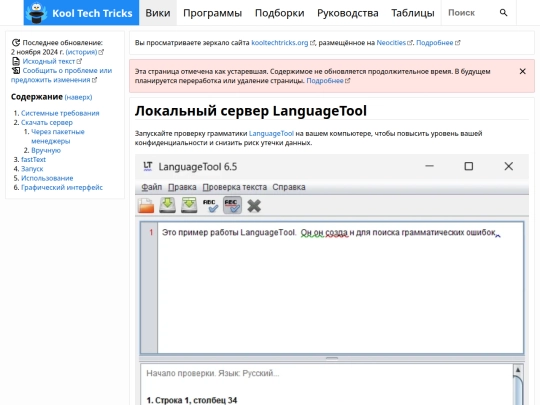Click the Kool Tech Tricks logo

[81, 13]
